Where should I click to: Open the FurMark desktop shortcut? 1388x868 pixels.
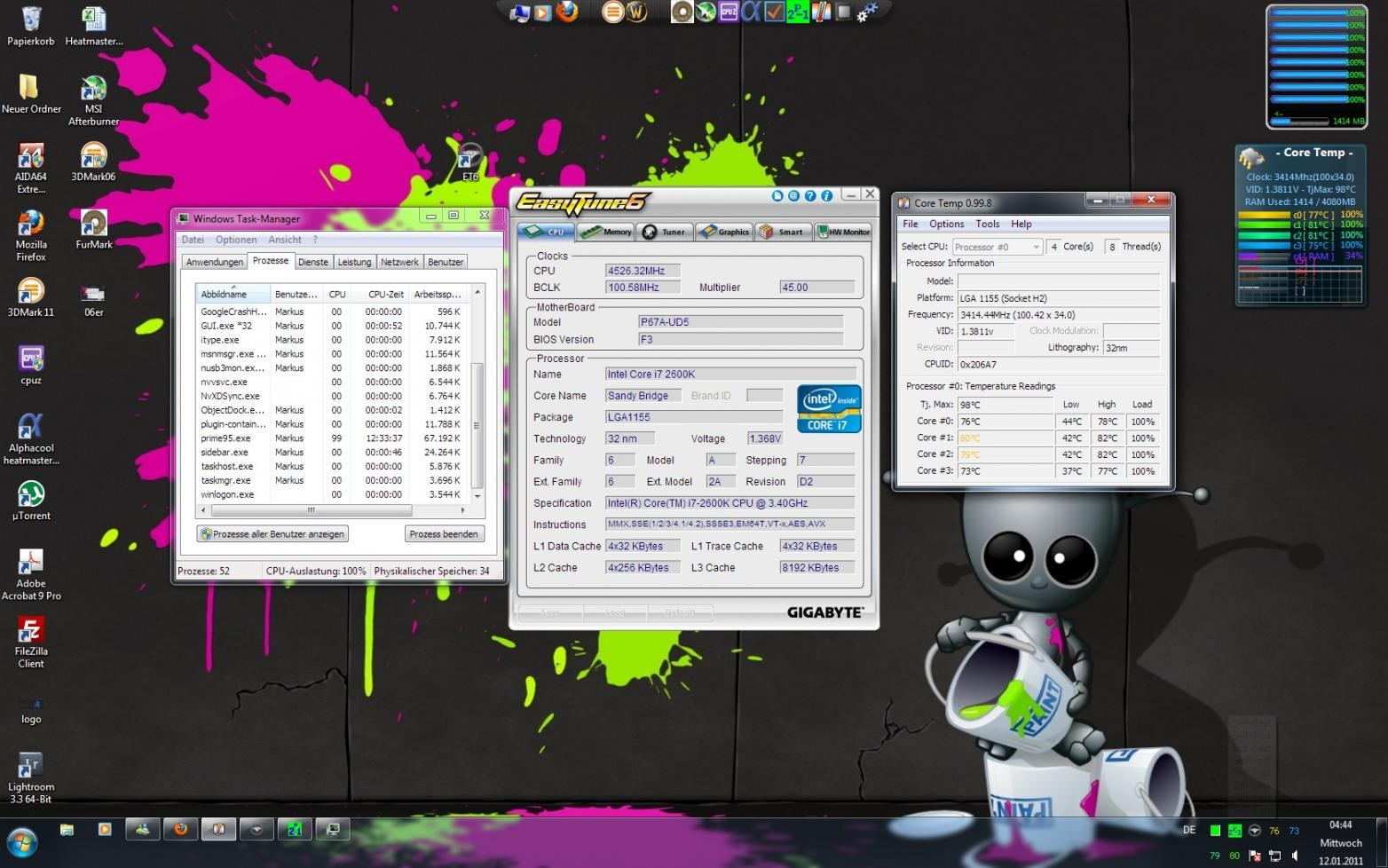coord(93,229)
